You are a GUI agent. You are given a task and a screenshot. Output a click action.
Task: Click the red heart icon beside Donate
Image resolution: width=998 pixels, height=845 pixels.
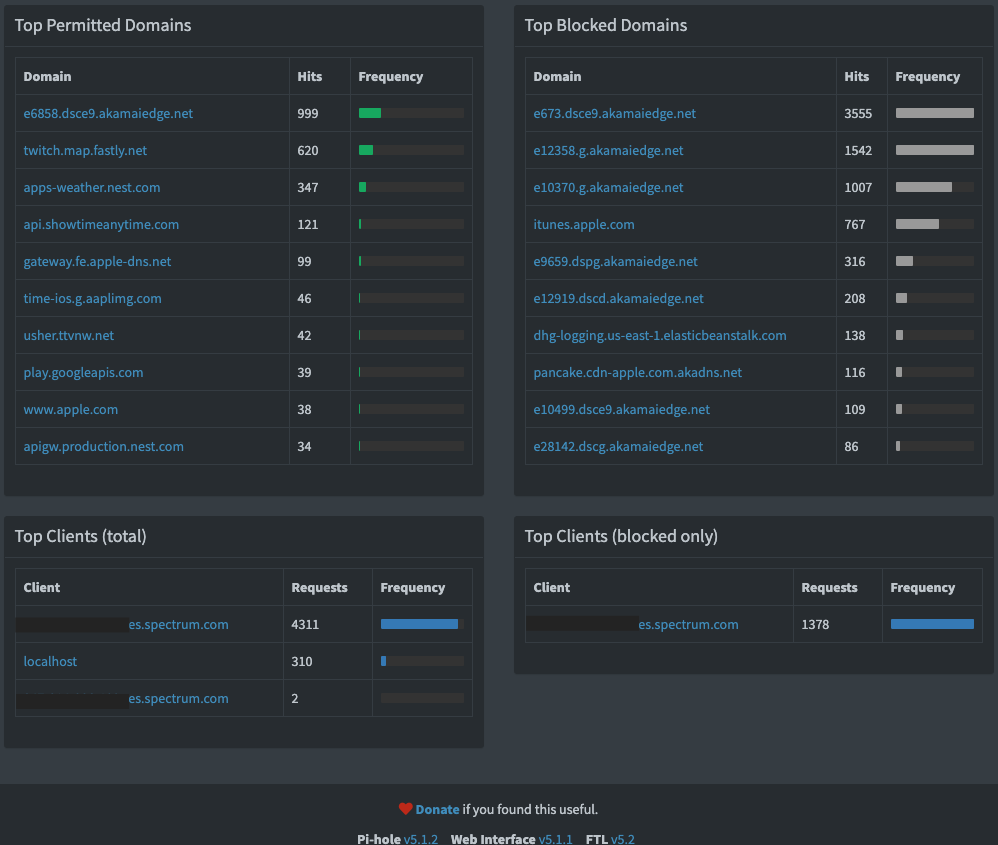coord(405,809)
